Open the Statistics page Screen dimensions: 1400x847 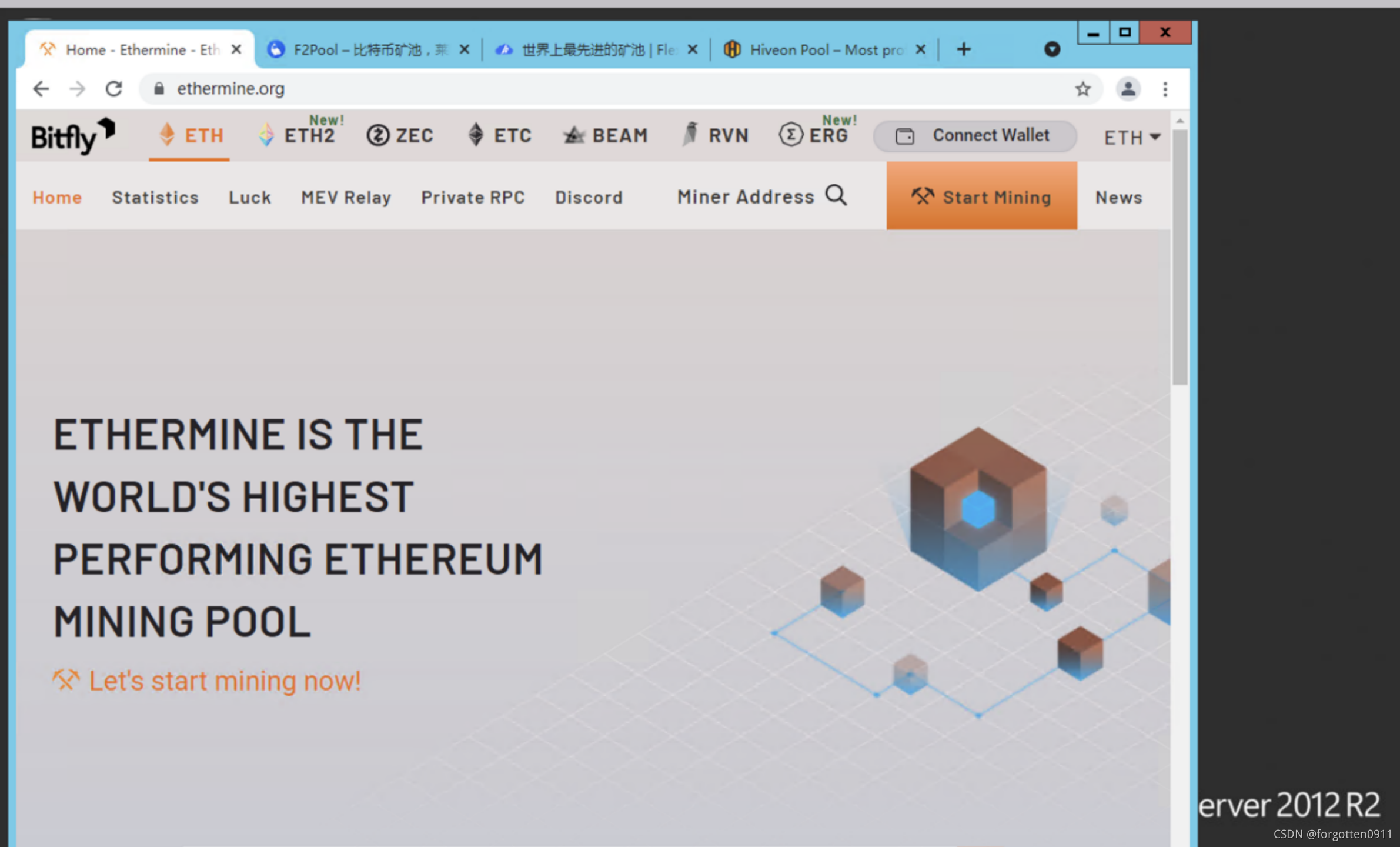[155, 197]
